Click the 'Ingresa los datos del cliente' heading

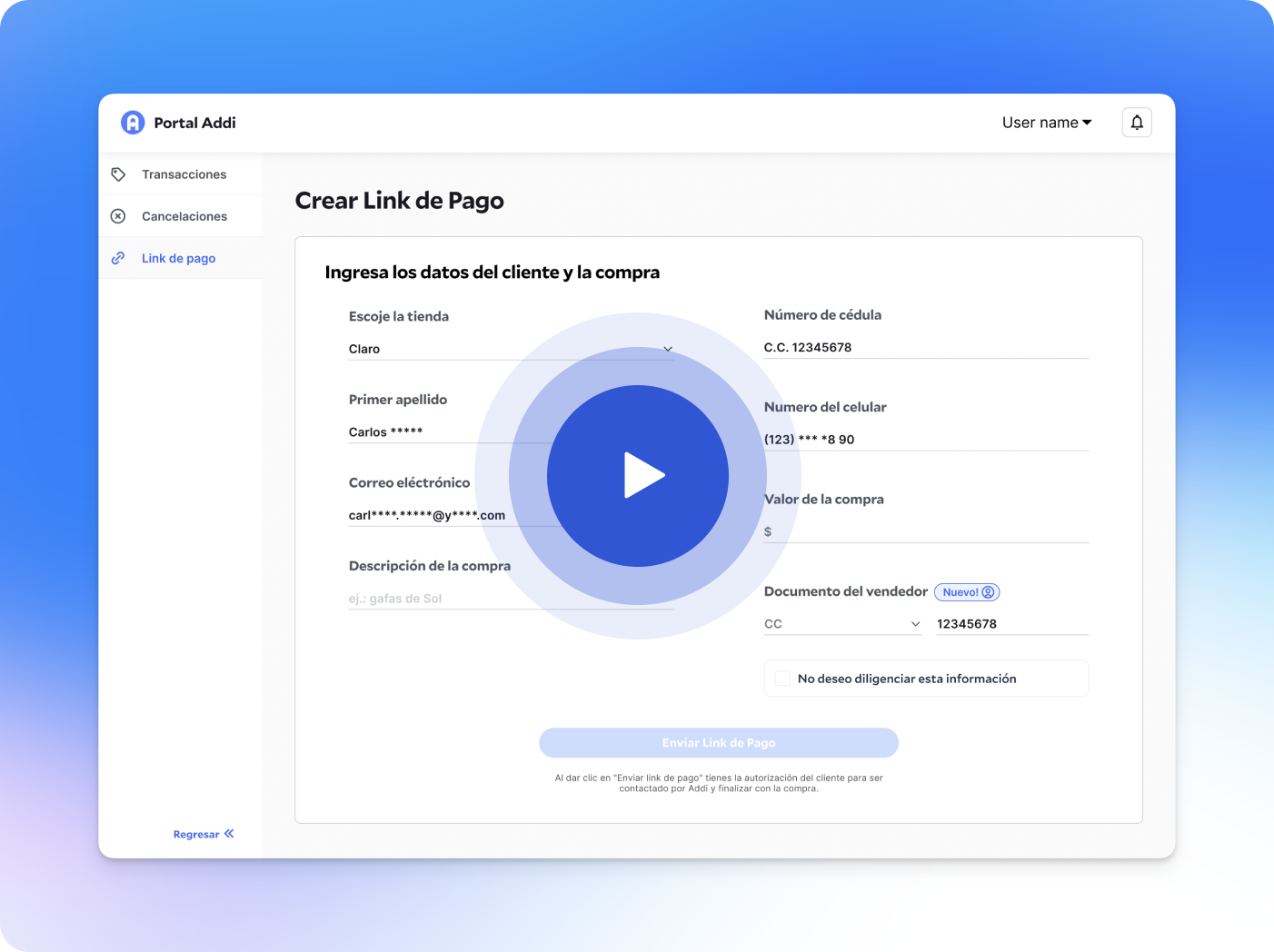click(x=493, y=273)
